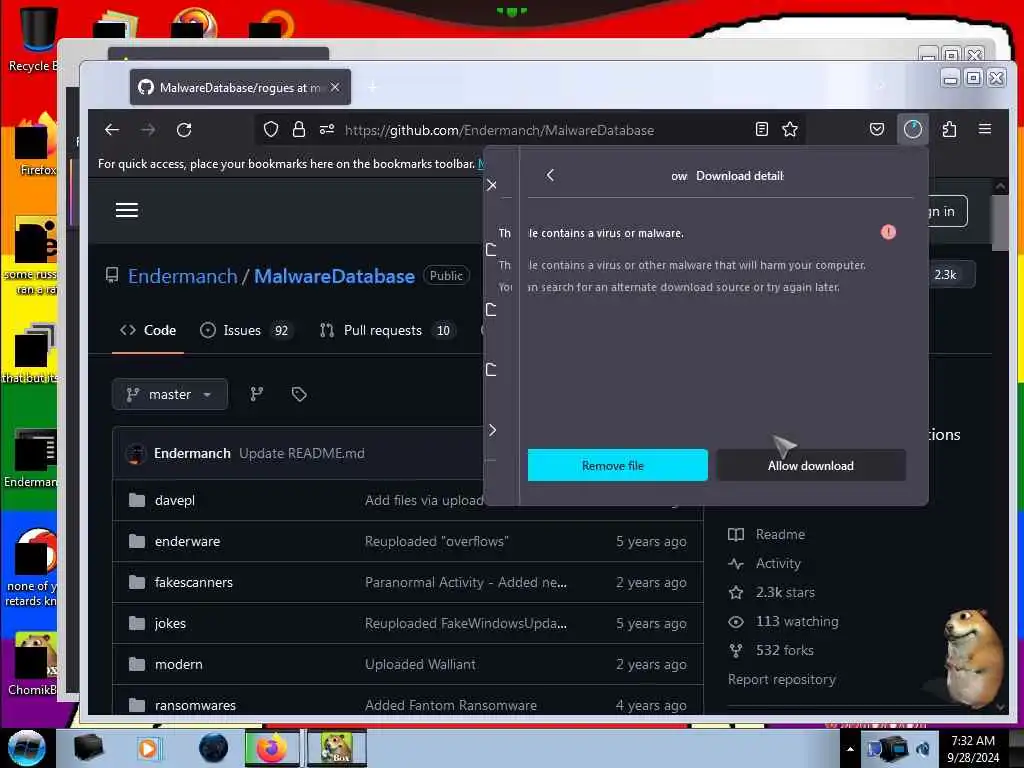The width and height of the screenshot is (1024, 768).
Task: View branches via the branch icon
Action: (257, 394)
